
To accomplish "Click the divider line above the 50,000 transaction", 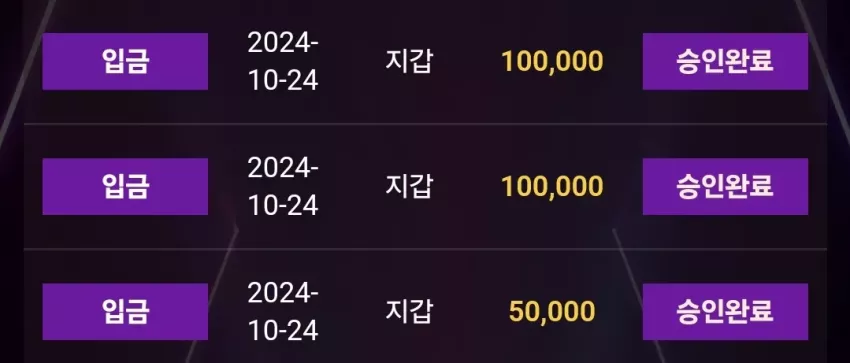I will (x=425, y=249).
